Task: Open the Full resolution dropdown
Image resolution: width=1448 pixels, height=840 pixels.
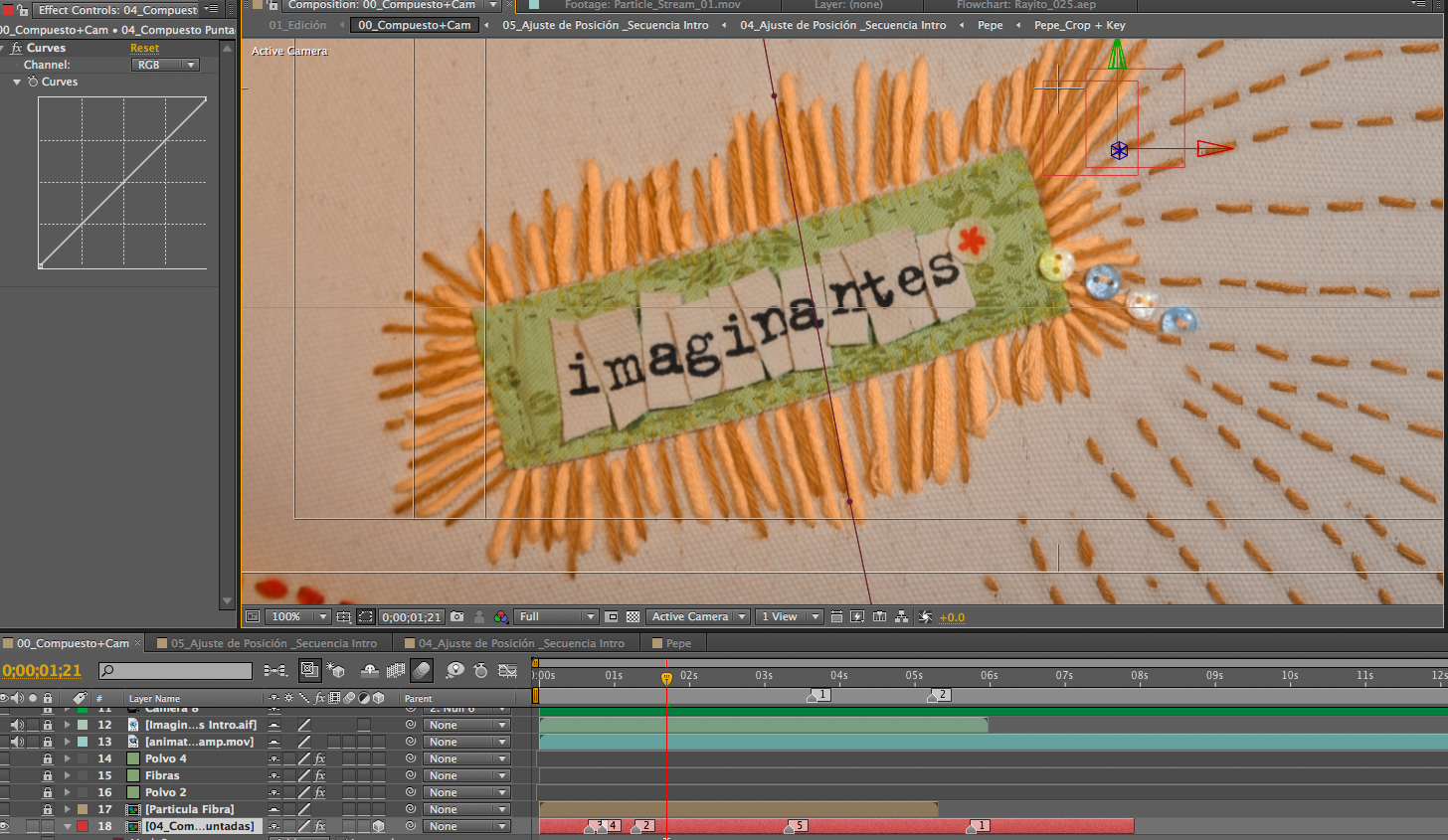Action: [556, 616]
